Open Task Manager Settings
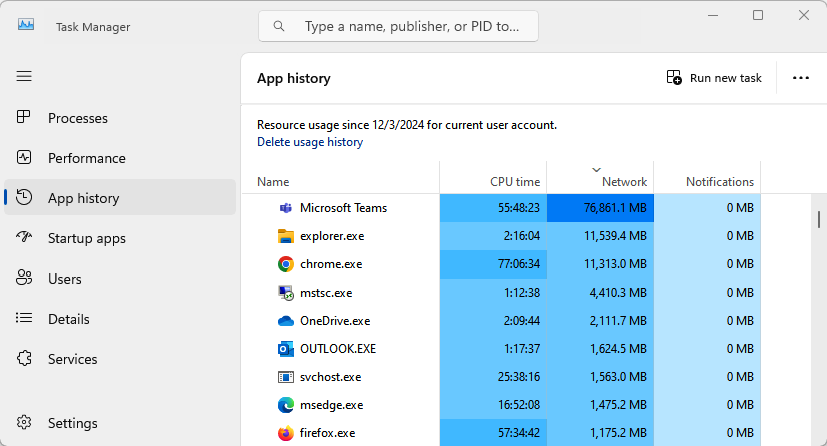The height and width of the screenshot is (446, 827). pos(120,423)
